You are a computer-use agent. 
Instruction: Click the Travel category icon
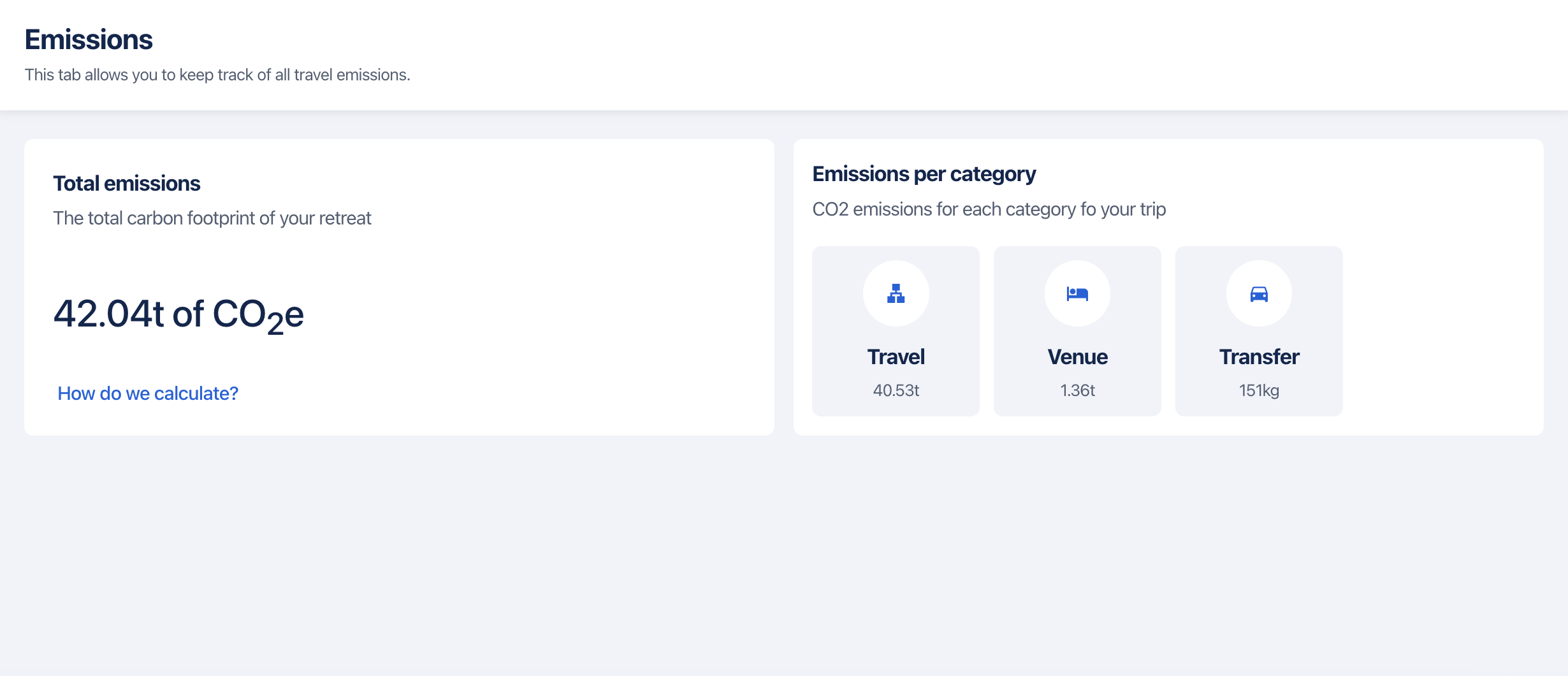(x=896, y=293)
